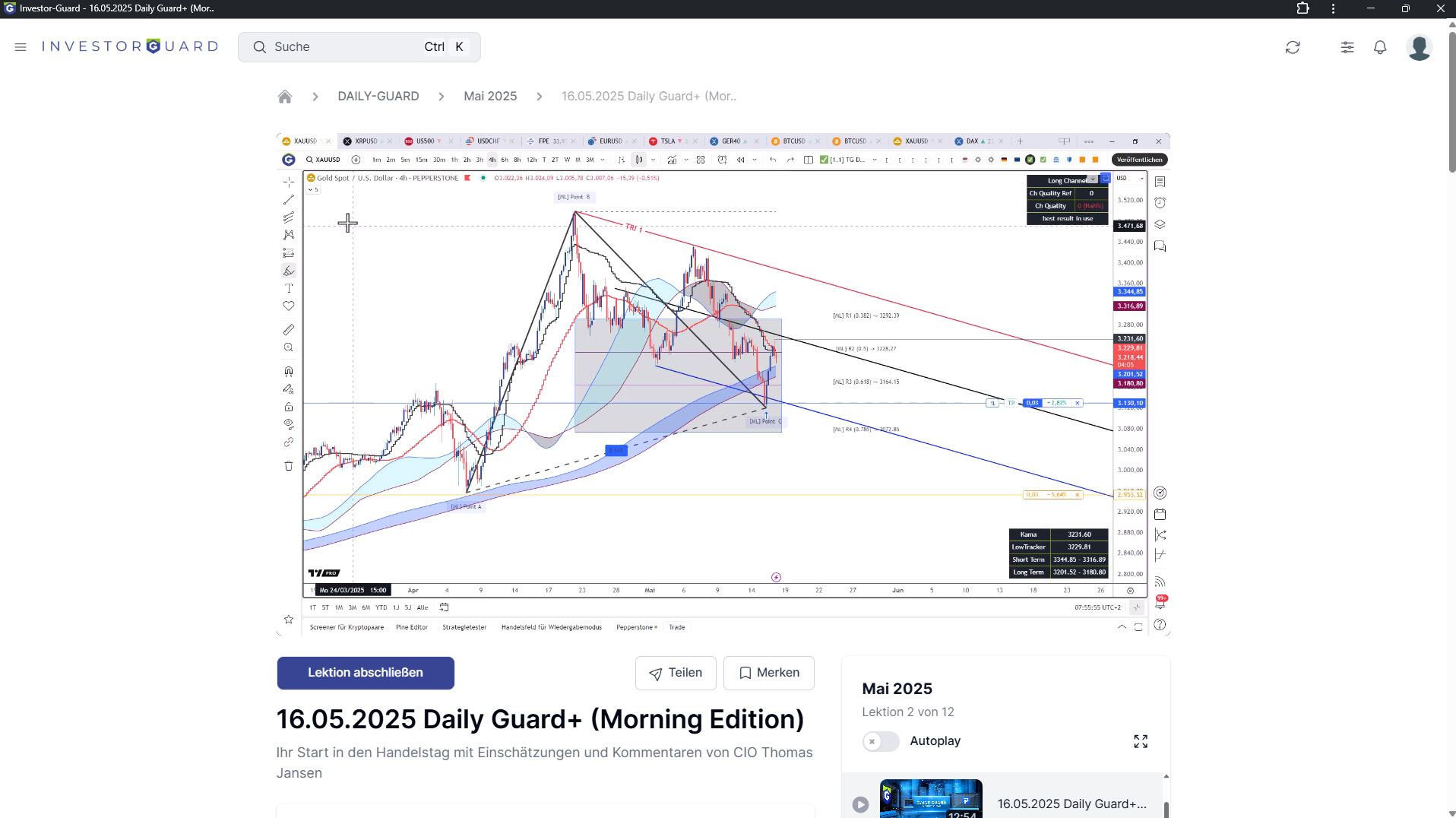Select the 4h timeframe
Image resolution: width=1456 pixels, height=818 pixels.
tap(492, 160)
